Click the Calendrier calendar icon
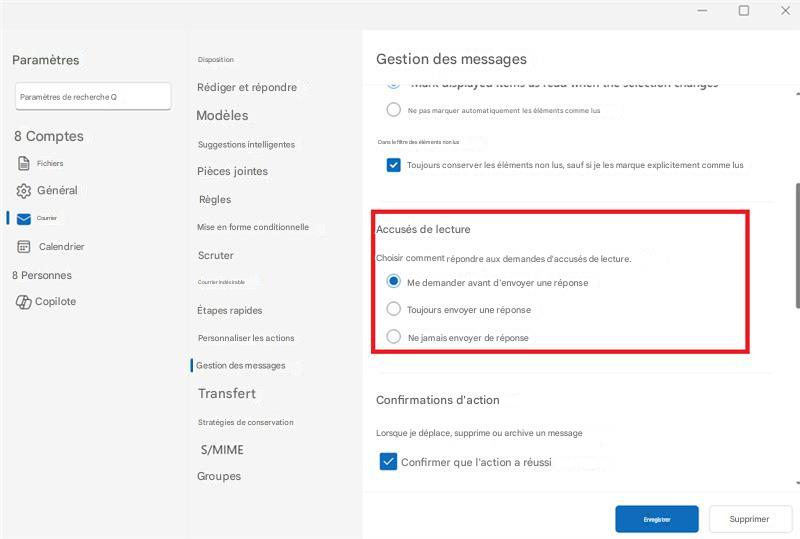 tap(23, 247)
